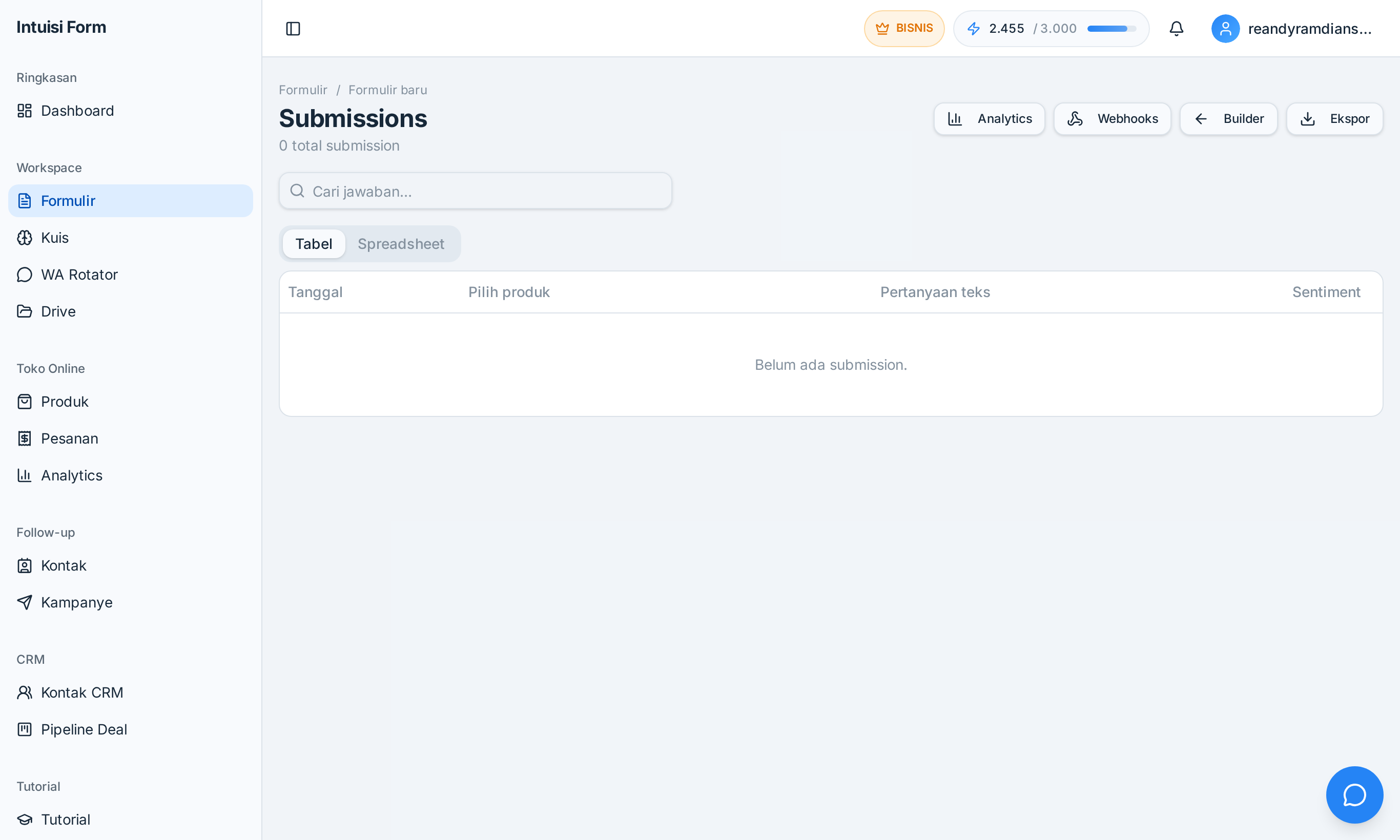Focus the Cari jawaban search field
Viewport: 1400px width, 840px height.
475,191
